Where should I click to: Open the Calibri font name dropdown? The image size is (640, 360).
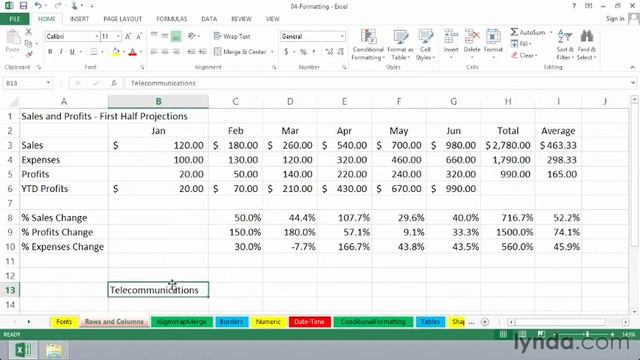pyautogui.click(x=97, y=36)
